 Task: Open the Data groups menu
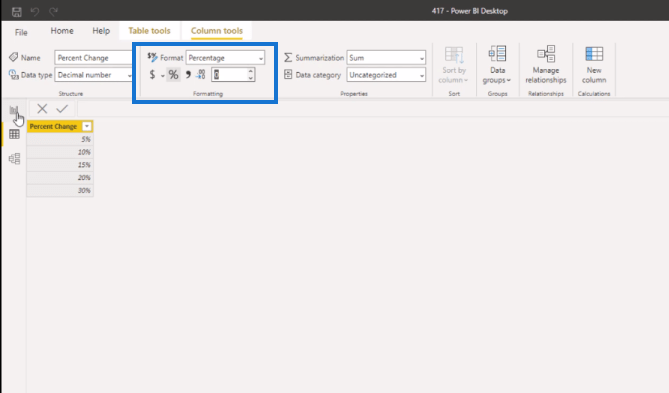[497, 65]
